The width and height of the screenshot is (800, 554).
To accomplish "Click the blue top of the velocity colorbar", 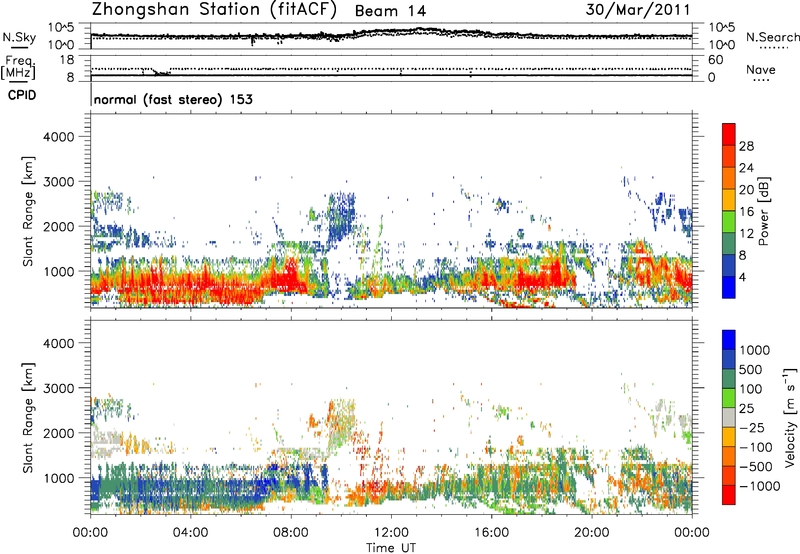I will tap(729, 340).
